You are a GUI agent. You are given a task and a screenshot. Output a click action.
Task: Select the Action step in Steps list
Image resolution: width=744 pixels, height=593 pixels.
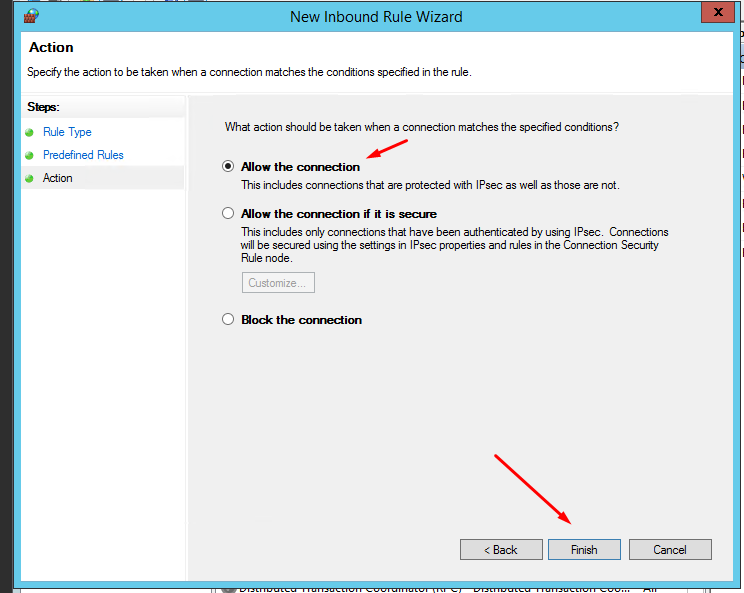click(58, 178)
